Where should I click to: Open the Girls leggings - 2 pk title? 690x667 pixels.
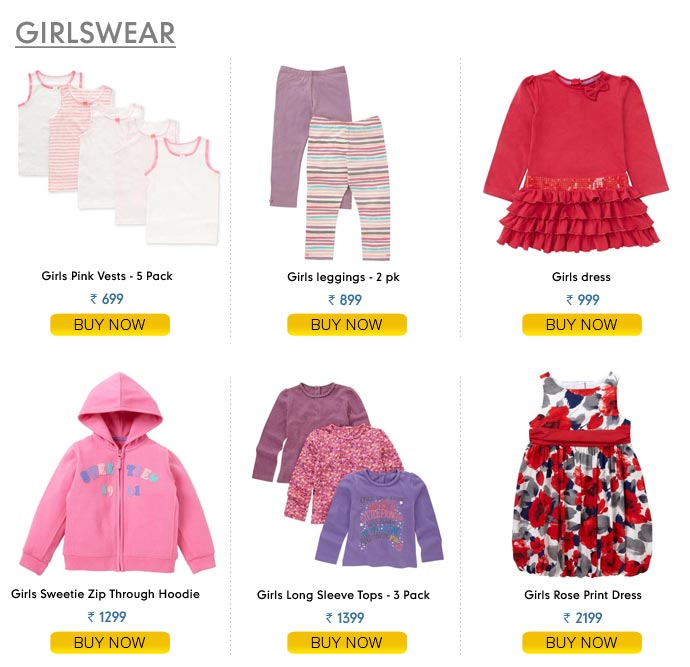coord(343,277)
